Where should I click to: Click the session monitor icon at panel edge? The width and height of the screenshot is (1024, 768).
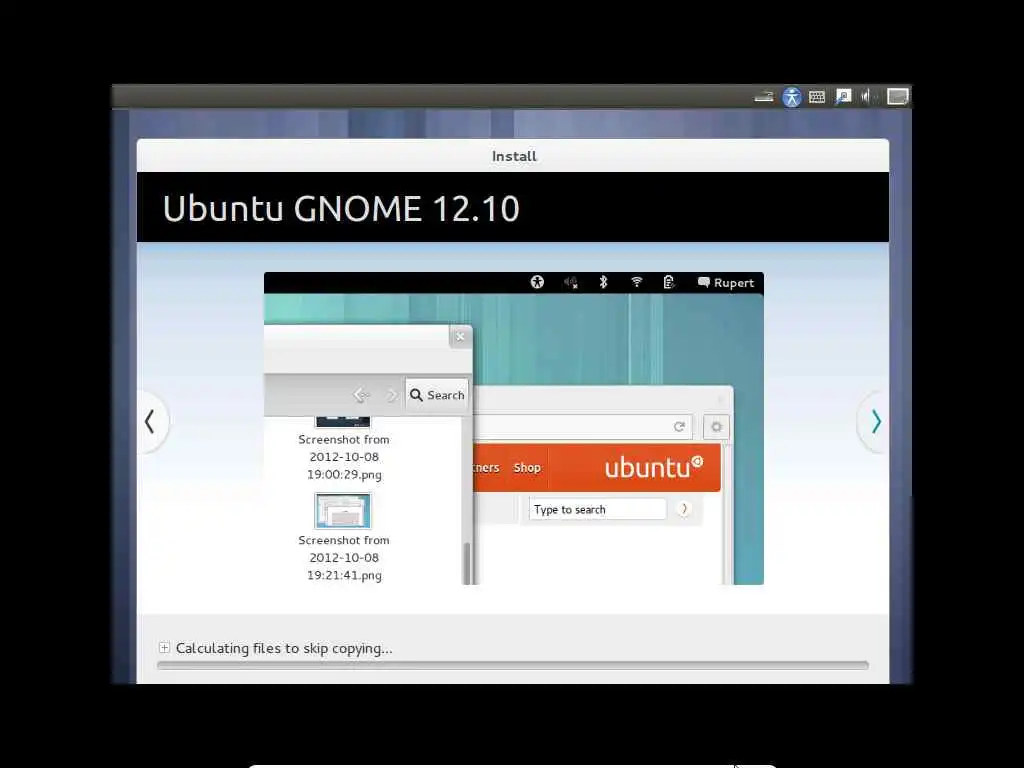(x=897, y=97)
